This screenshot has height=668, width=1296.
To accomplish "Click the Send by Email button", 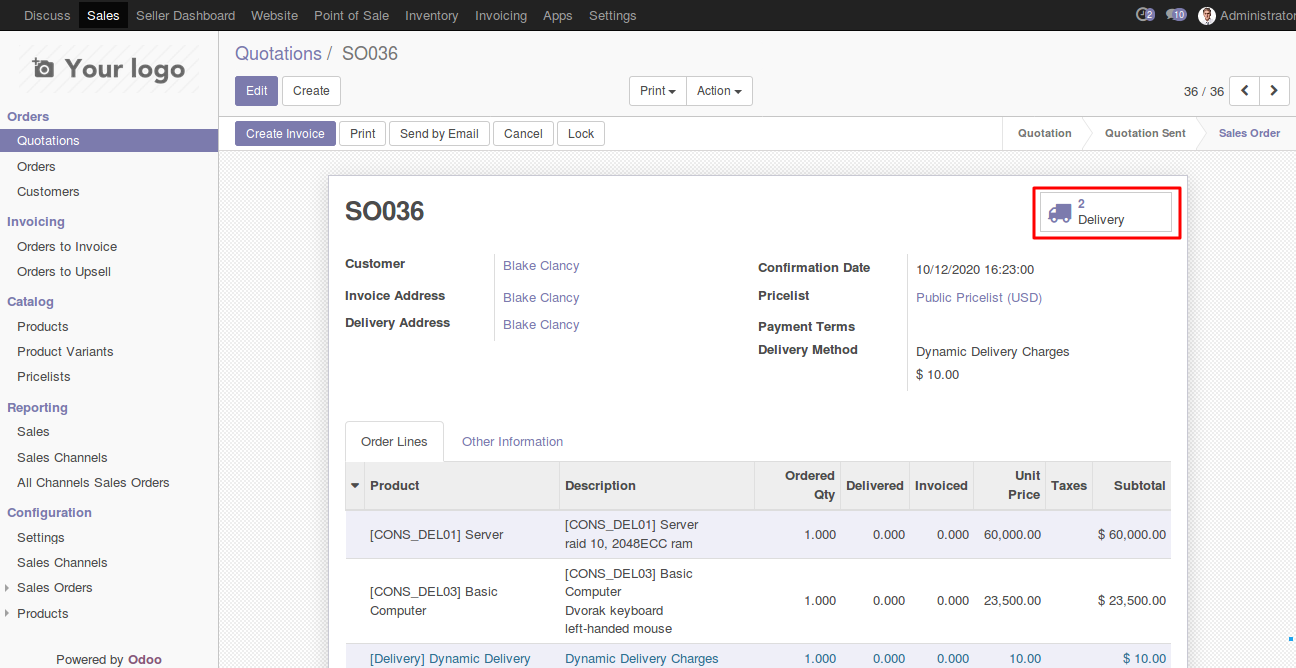I will tap(439, 134).
